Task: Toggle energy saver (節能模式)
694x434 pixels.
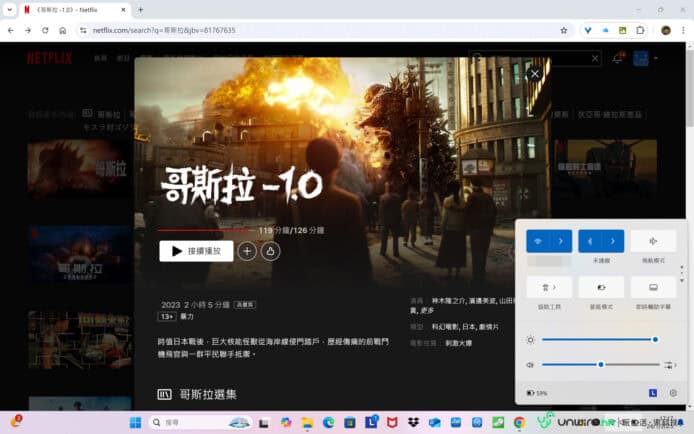Action: coord(601,287)
